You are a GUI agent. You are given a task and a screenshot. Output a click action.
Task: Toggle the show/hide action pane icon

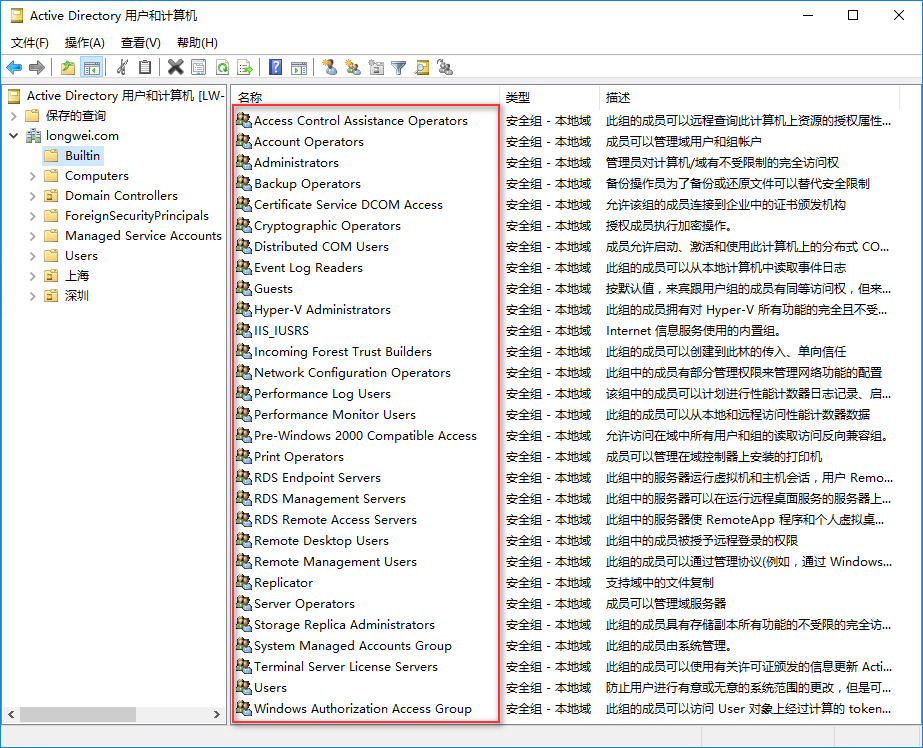click(x=299, y=68)
